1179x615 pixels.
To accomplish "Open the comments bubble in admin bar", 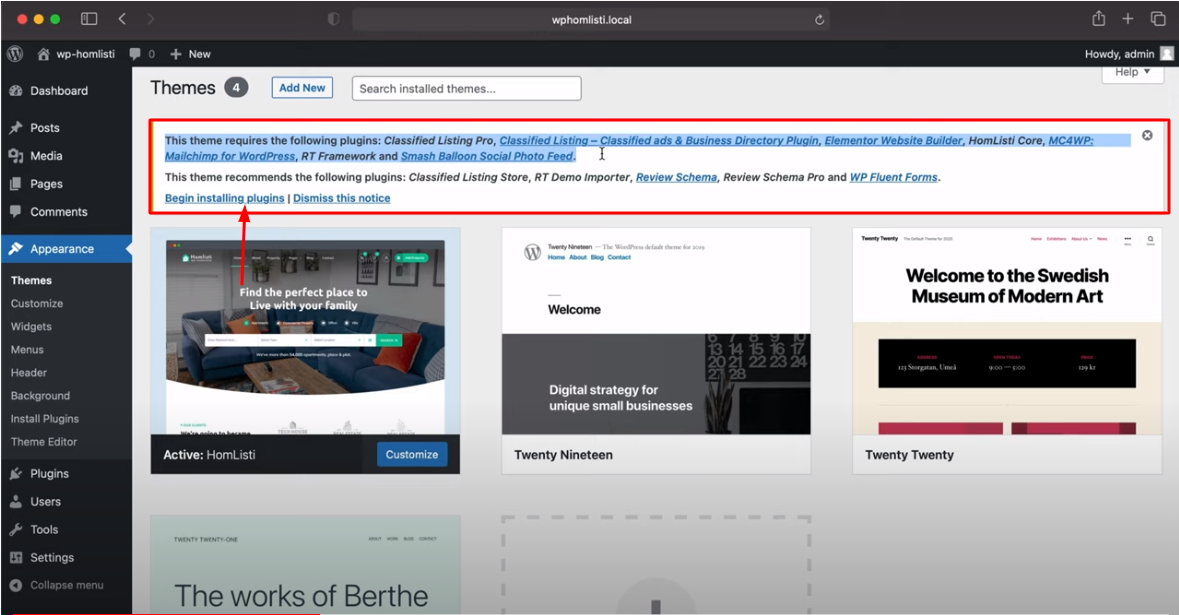I will tap(135, 54).
